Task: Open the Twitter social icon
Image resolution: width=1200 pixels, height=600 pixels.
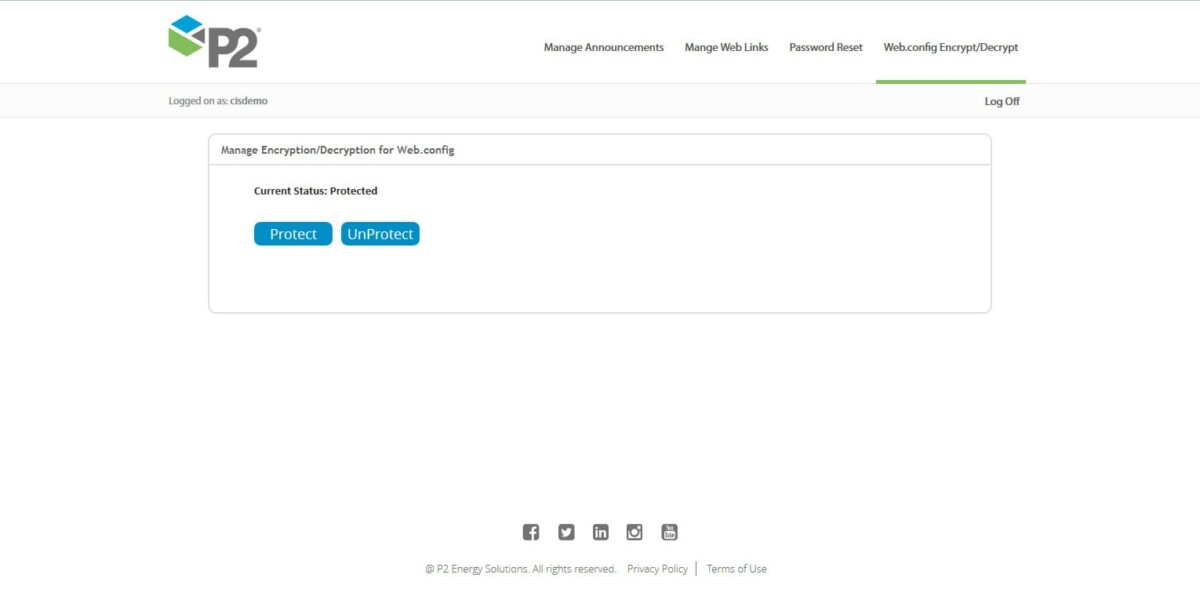Action: [566, 532]
